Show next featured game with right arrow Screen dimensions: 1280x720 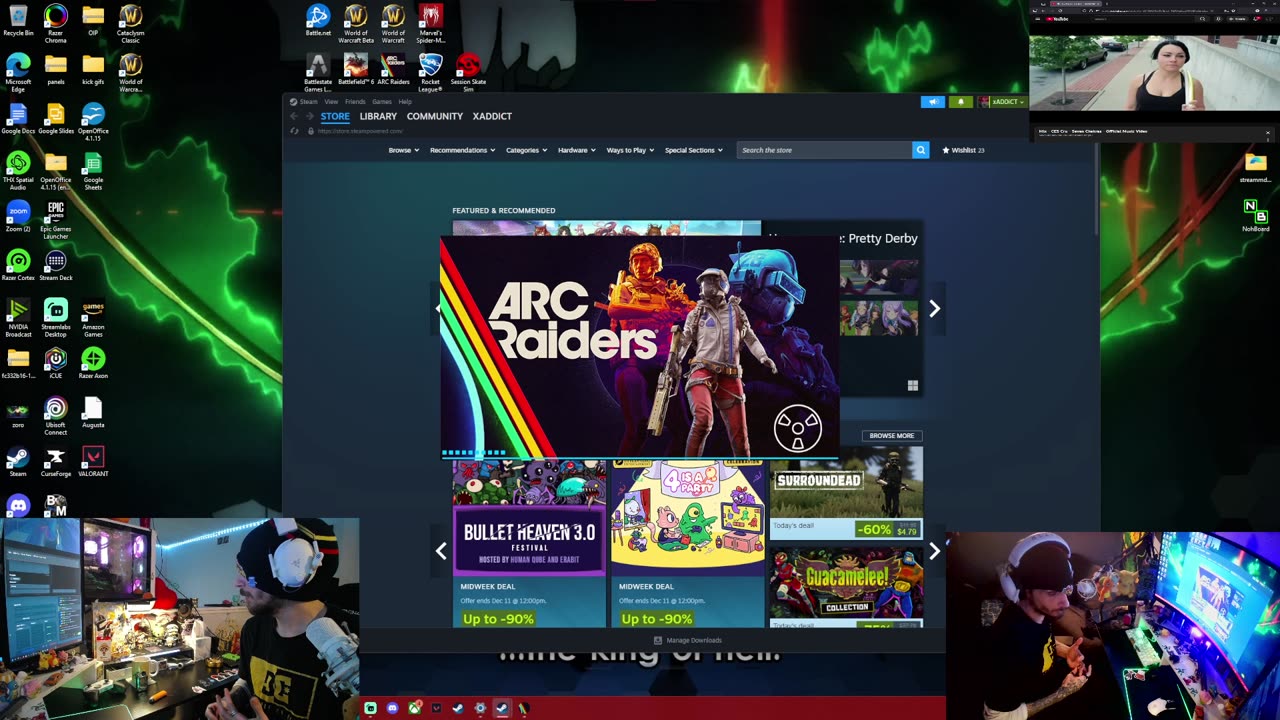tap(934, 309)
